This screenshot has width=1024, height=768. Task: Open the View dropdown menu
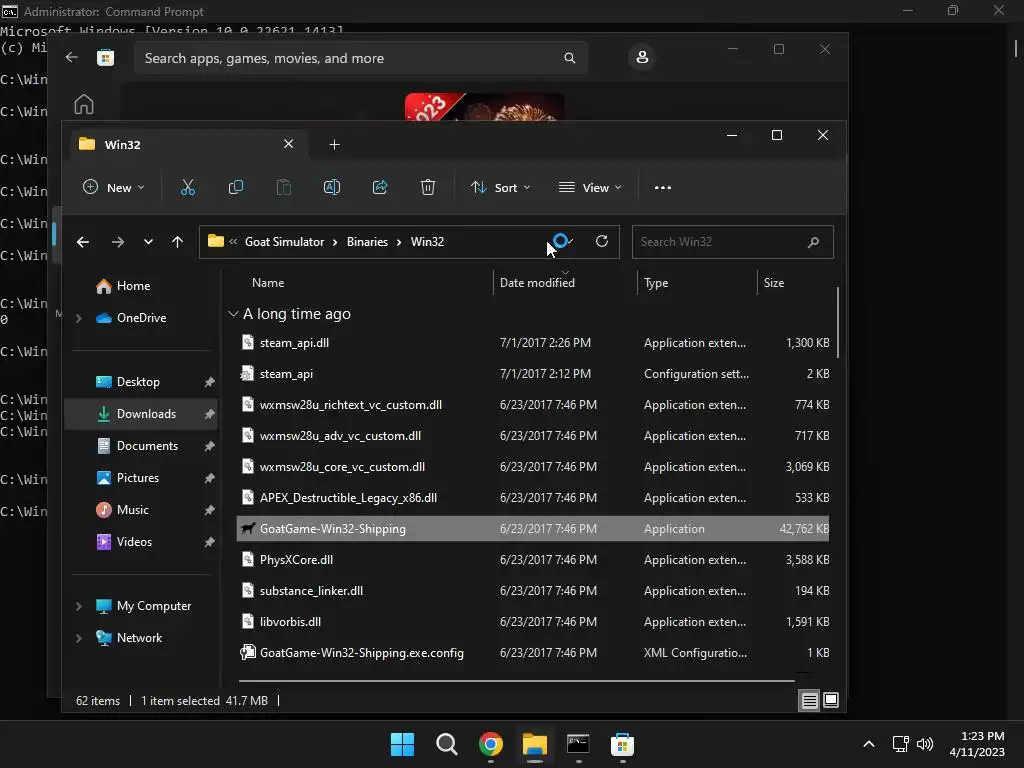[590, 187]
